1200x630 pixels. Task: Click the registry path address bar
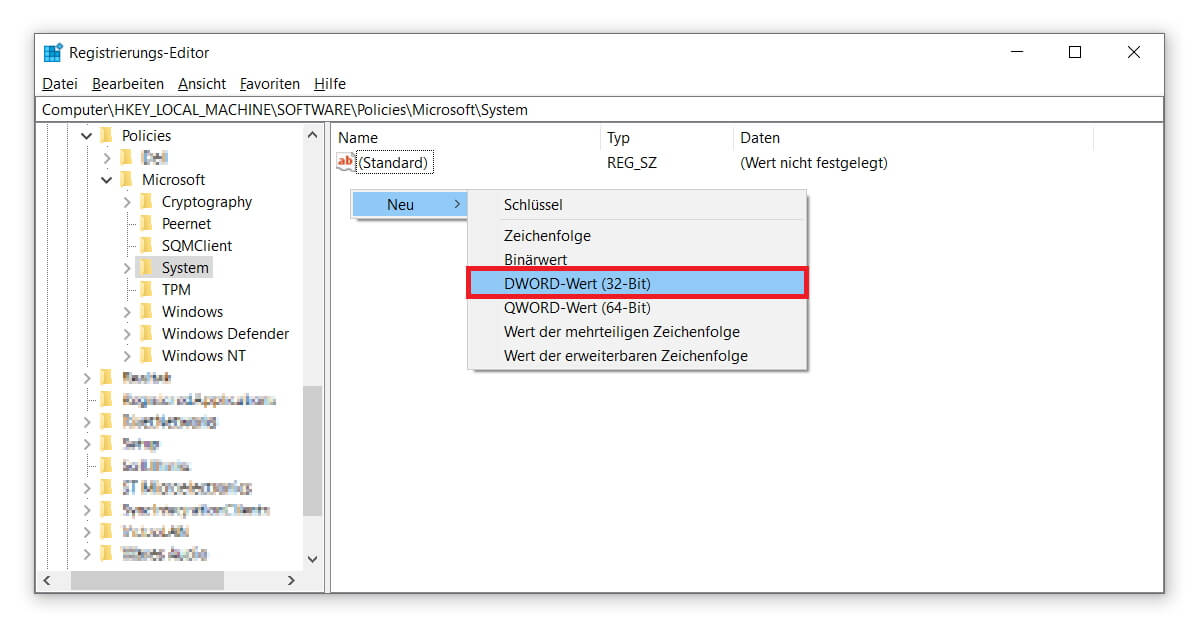tap(600, 110)
